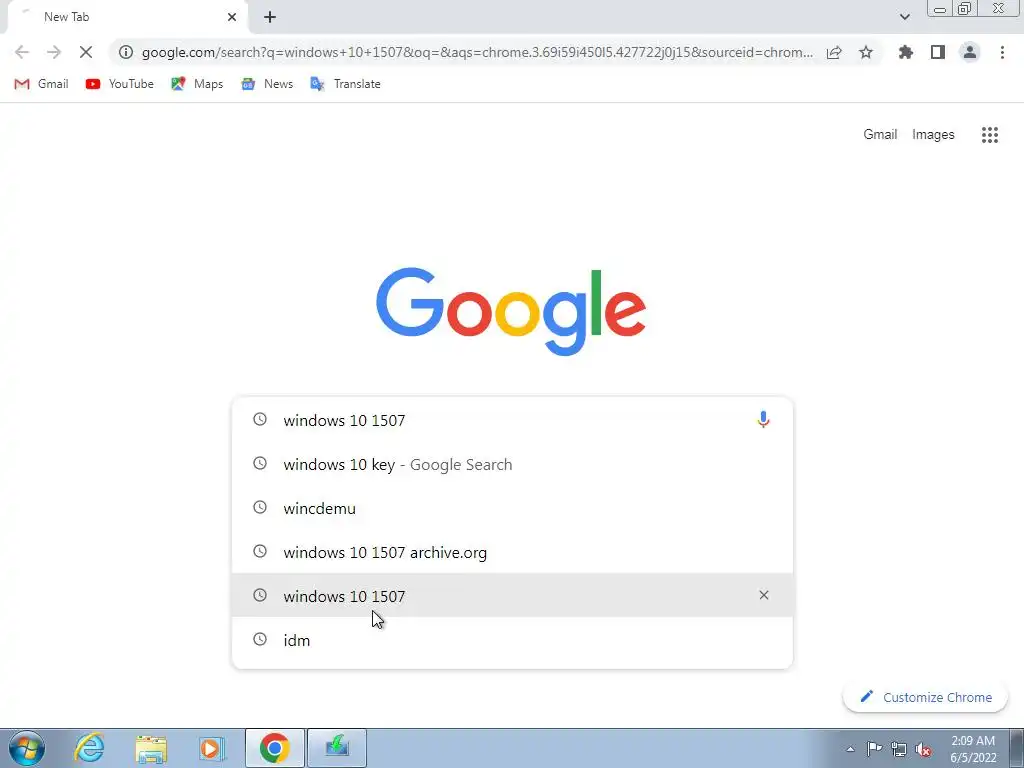
Task: Close the New Tab tab
Action: point(232,17)
